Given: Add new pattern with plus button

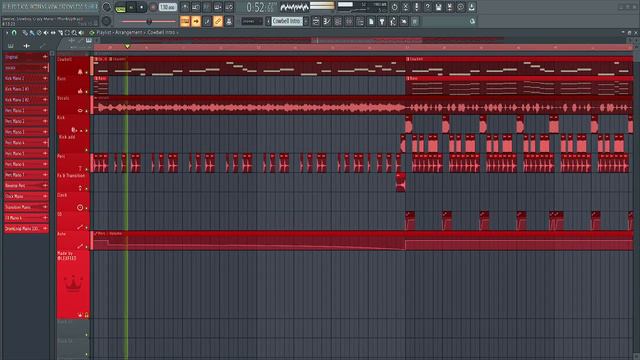Looking at the screenshot, I should [306, 21].
